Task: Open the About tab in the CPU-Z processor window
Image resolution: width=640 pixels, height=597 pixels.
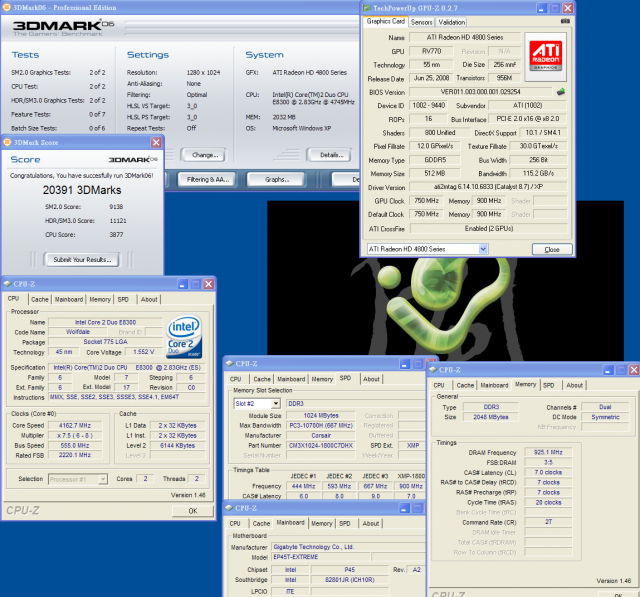Action: pos(149,299)
